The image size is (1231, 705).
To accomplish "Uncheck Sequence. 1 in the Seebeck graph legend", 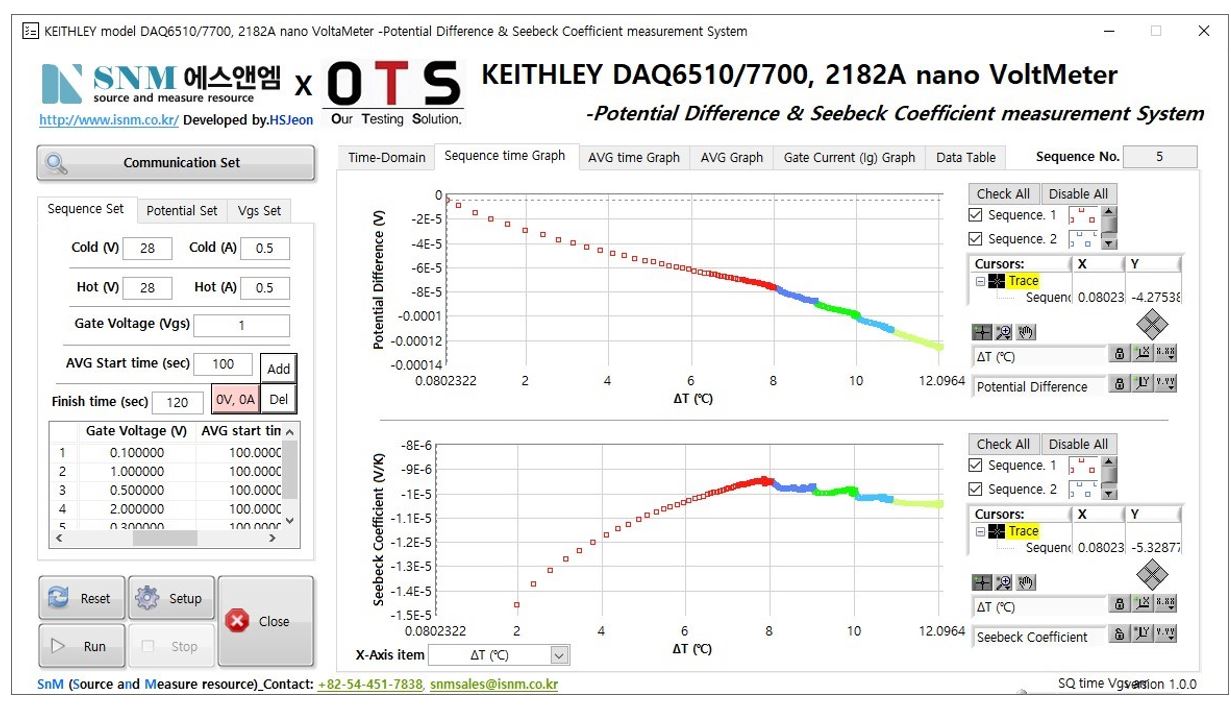I will pos(977,465).
